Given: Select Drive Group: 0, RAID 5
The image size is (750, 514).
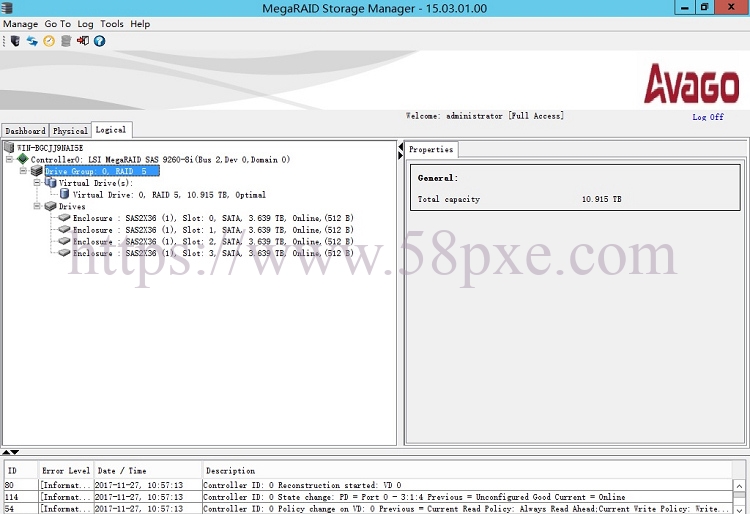Looking at the screenshot, I should click(x=102, y=171).
